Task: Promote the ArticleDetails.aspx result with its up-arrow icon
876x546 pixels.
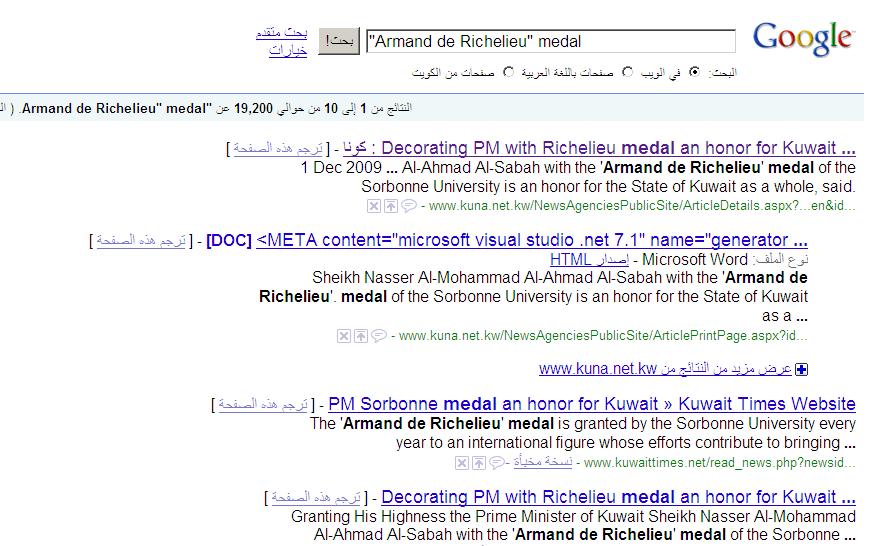Action: click(391, 206)
